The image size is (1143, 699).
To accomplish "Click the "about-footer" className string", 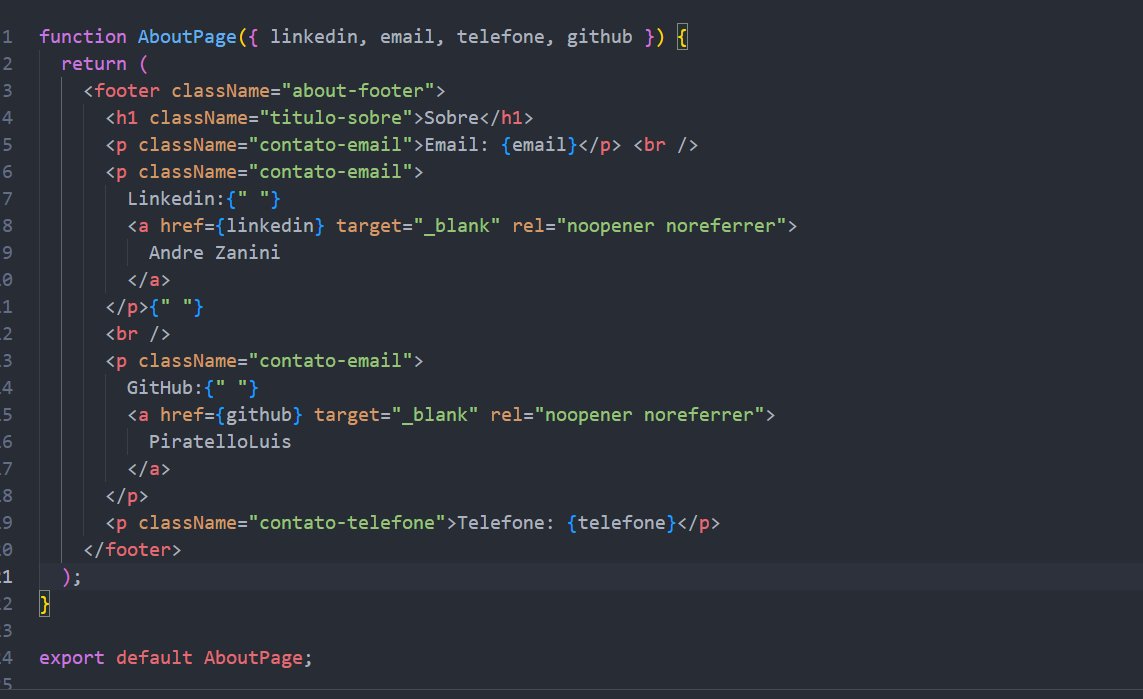I will (x=357, y=90).
